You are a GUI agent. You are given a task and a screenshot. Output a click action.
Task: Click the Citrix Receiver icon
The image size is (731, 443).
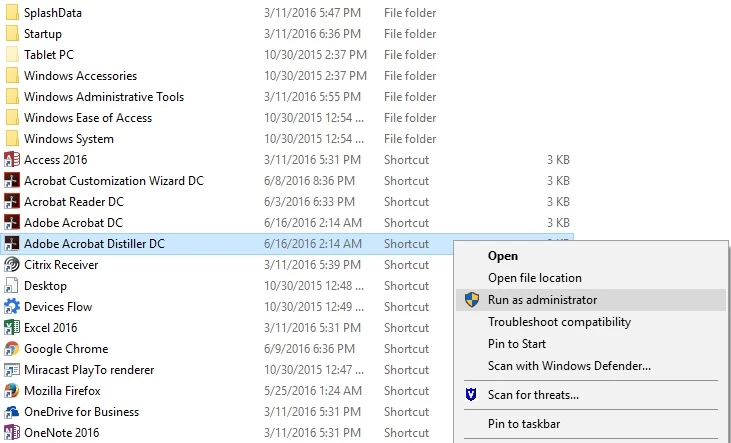pyautogui.click(x=12, y=264)
